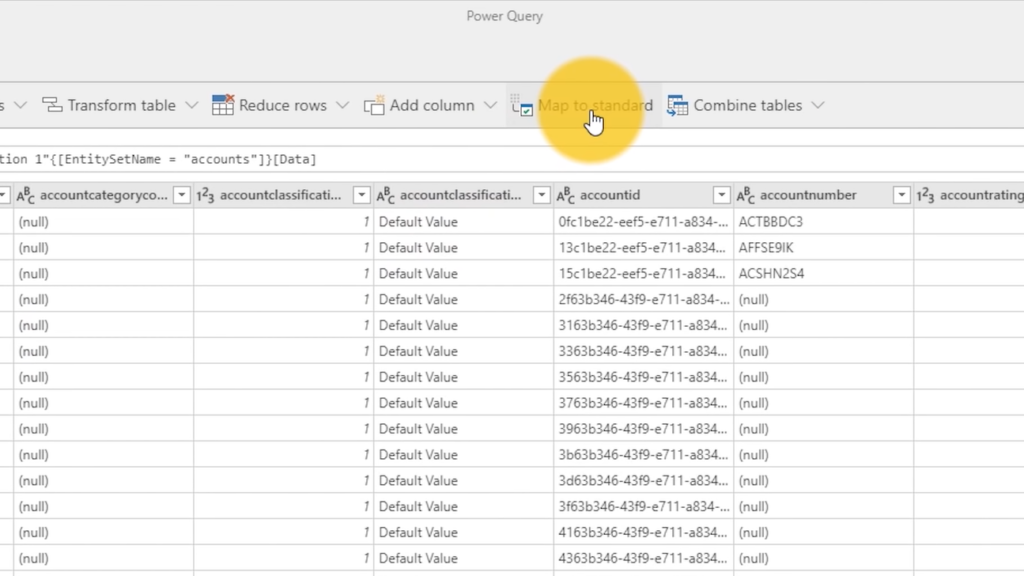Click the Reduce rows icon
The width and height of the screenshot is (1024, 576).
coord(221,104)
